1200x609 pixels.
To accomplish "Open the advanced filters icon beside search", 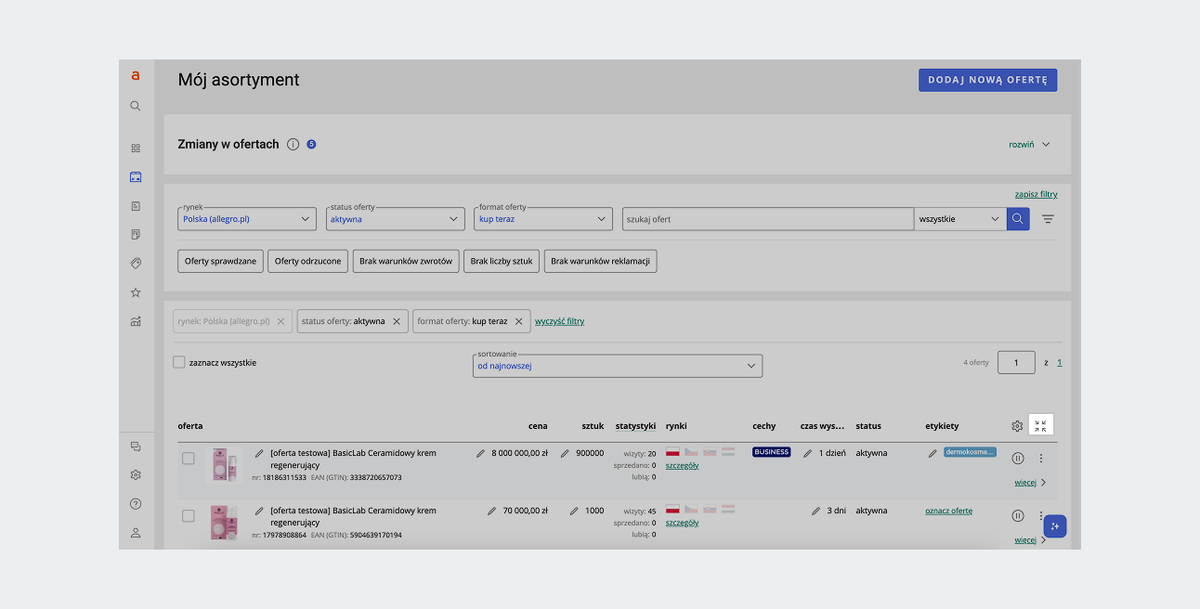I will (1047, 219).
